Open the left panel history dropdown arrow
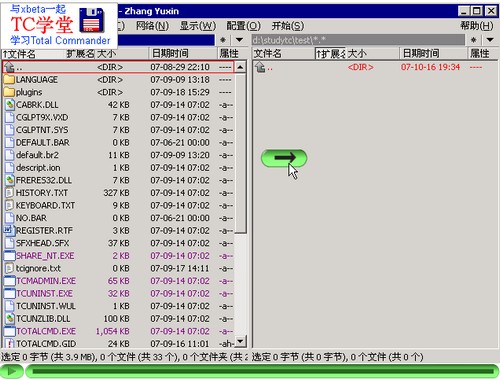The width and height of the screenshot is (500, 380). pos(239,40)
